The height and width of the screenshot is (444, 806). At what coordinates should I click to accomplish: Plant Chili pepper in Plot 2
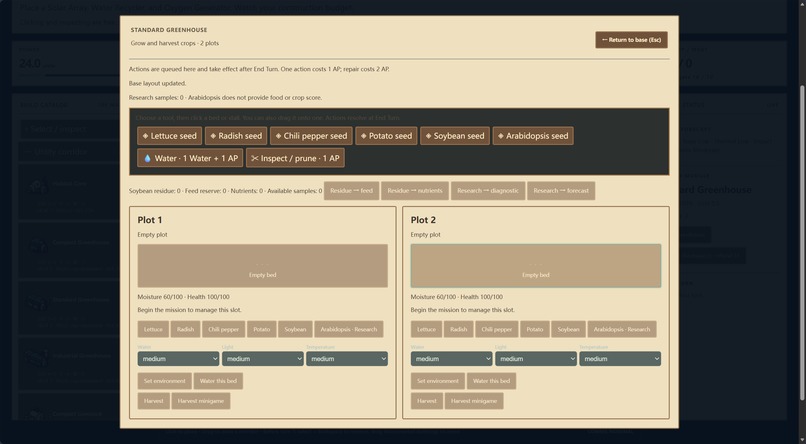coord(497,329)
